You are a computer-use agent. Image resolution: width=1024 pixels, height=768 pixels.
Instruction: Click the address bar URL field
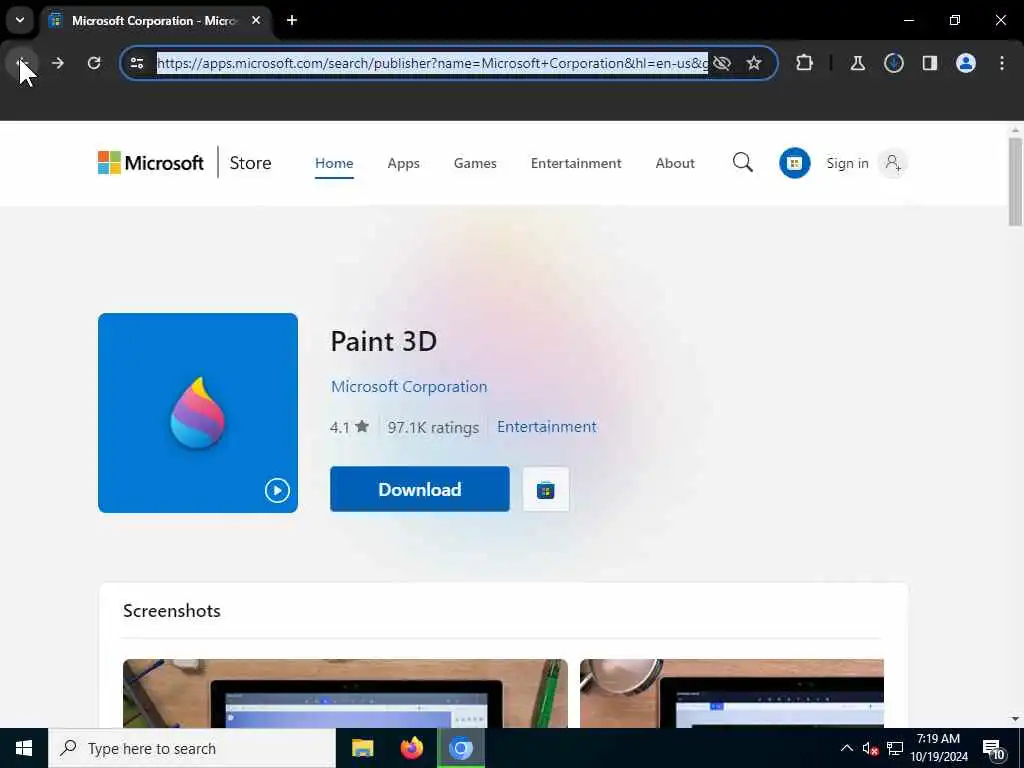[432, 63]
